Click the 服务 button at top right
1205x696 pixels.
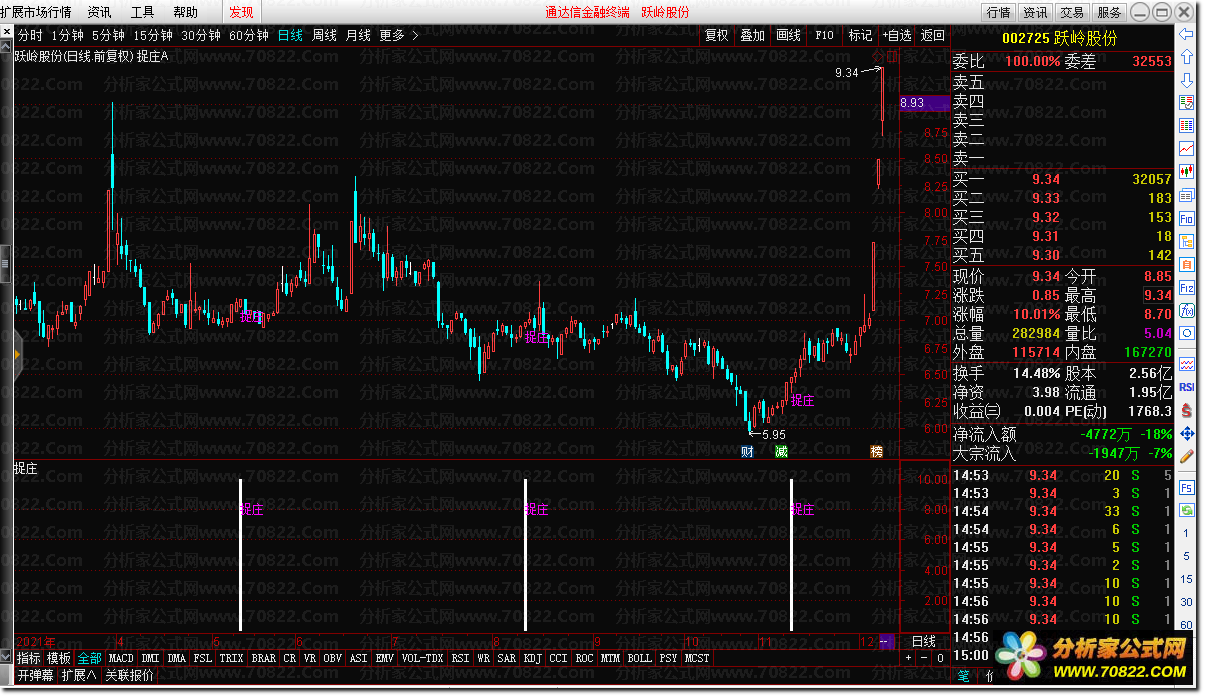(1109, 12)
